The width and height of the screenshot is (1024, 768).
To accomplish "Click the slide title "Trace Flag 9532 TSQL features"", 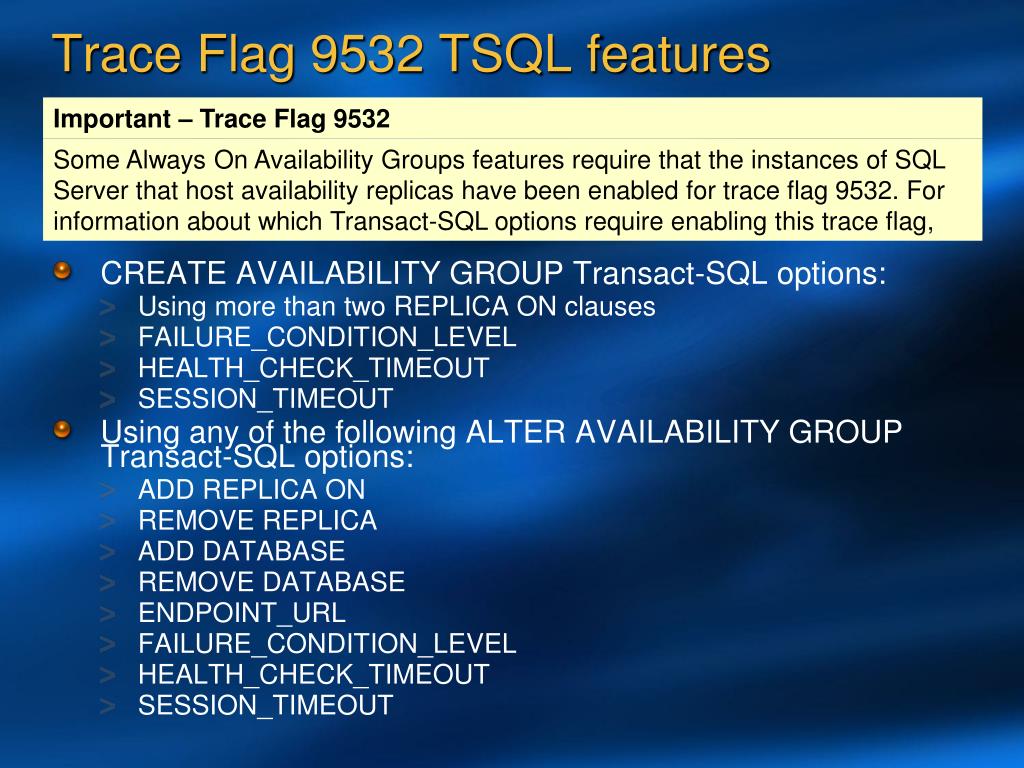I will coord(411,56).
